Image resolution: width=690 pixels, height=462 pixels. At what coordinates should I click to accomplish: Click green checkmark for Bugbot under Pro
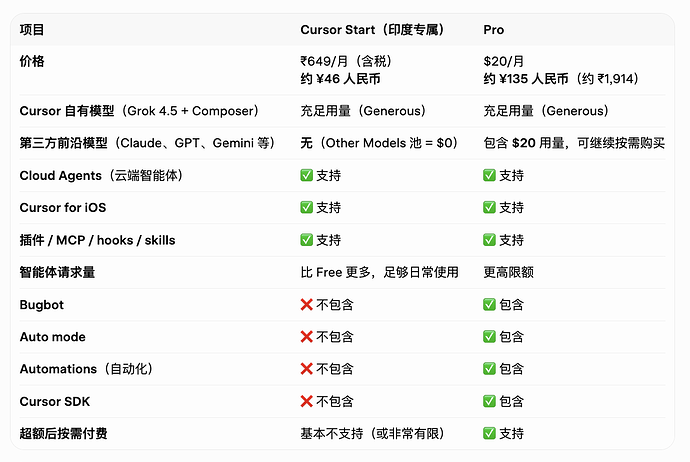[x=489, y=304]
